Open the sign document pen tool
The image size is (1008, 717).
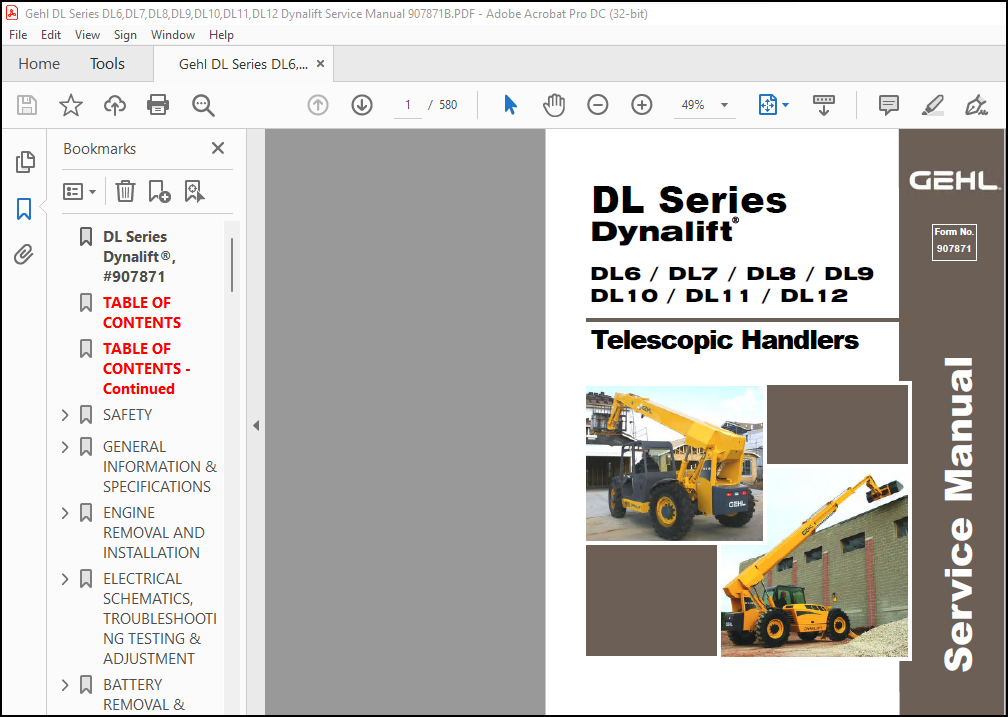point(976,105)
